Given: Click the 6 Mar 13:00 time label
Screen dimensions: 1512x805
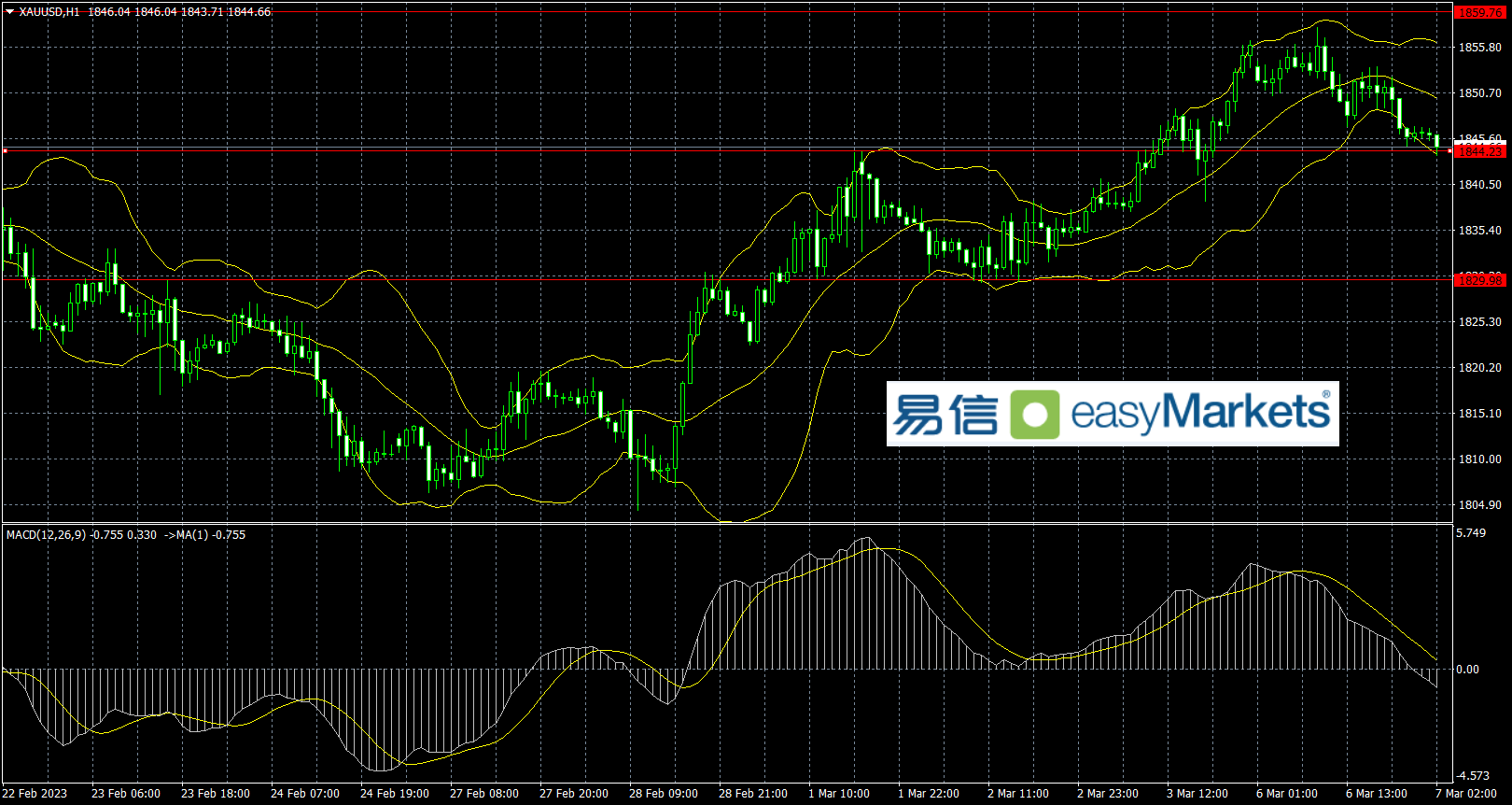Looking at the screenshot, I should (x=1377, y=794).
